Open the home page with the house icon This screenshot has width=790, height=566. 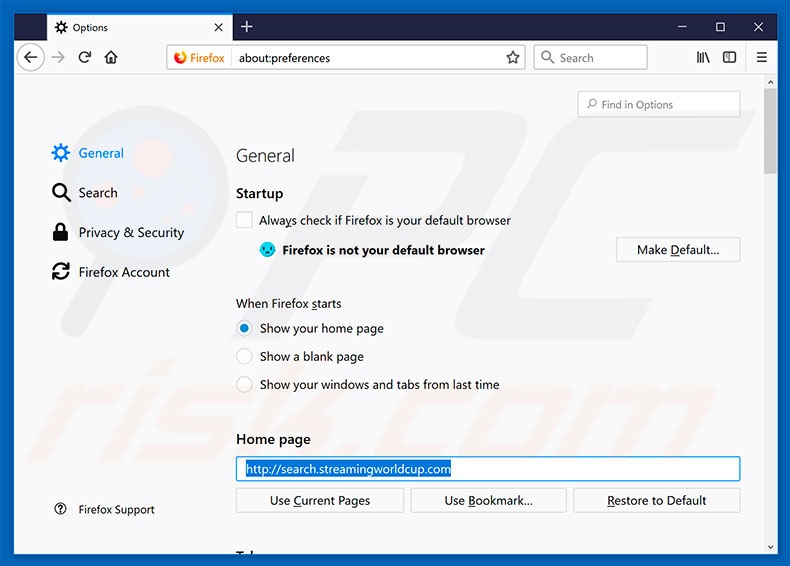[111, 57]
